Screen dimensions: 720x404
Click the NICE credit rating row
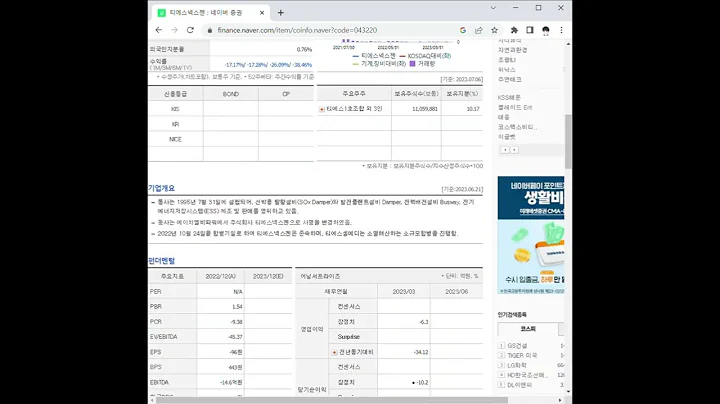[x=231, y=139]
